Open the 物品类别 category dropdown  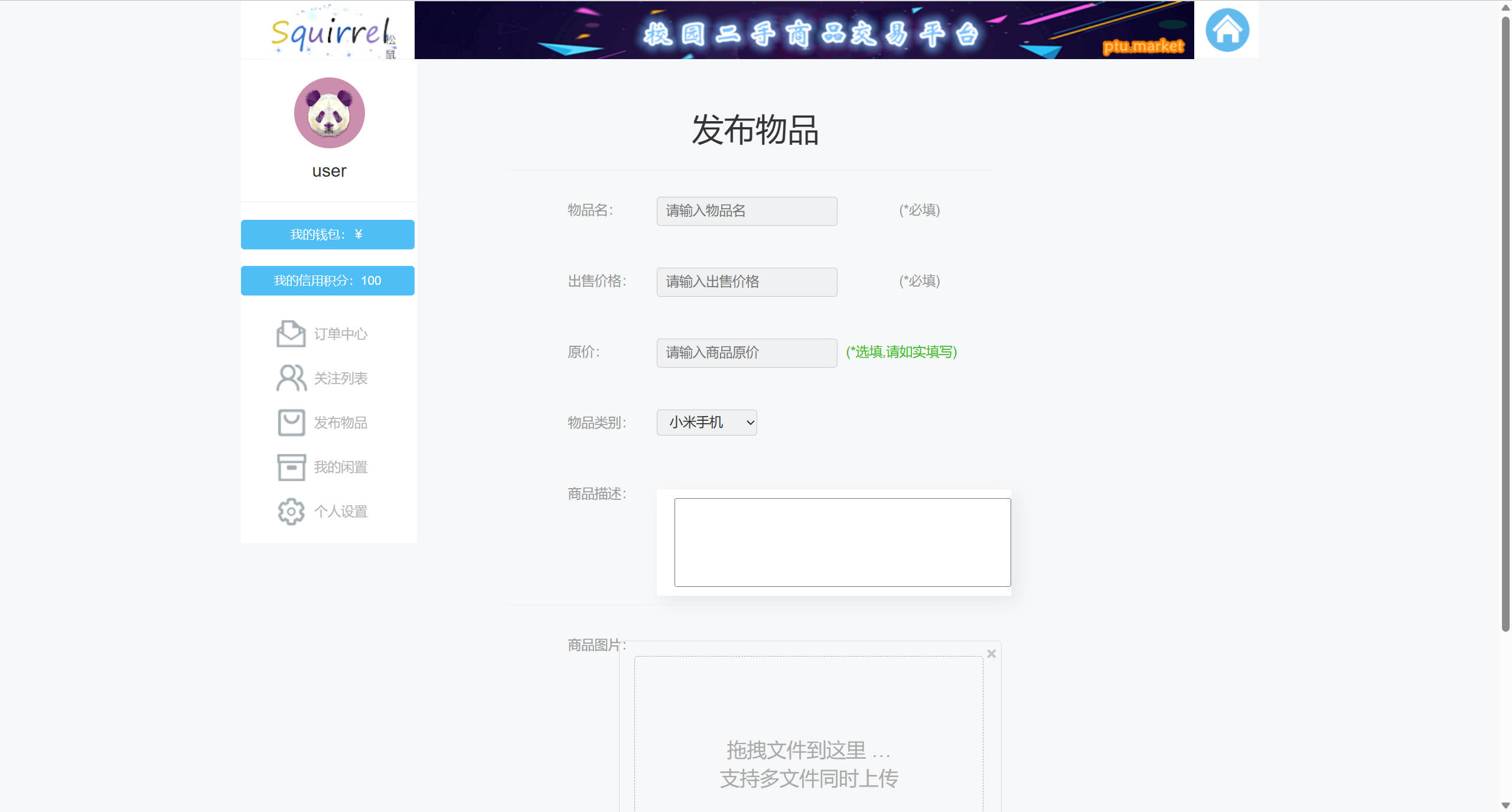[x=706, y=422]
